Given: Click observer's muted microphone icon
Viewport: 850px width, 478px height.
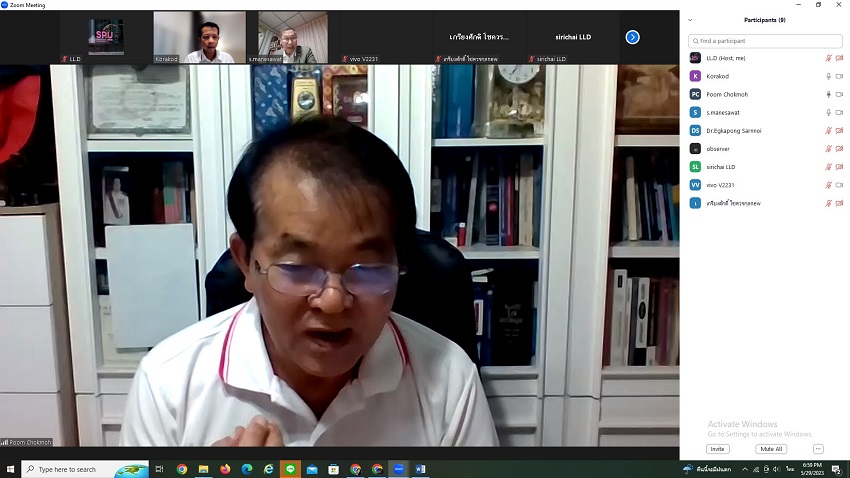Looking at the screenshot, I should tap(828, 149).
